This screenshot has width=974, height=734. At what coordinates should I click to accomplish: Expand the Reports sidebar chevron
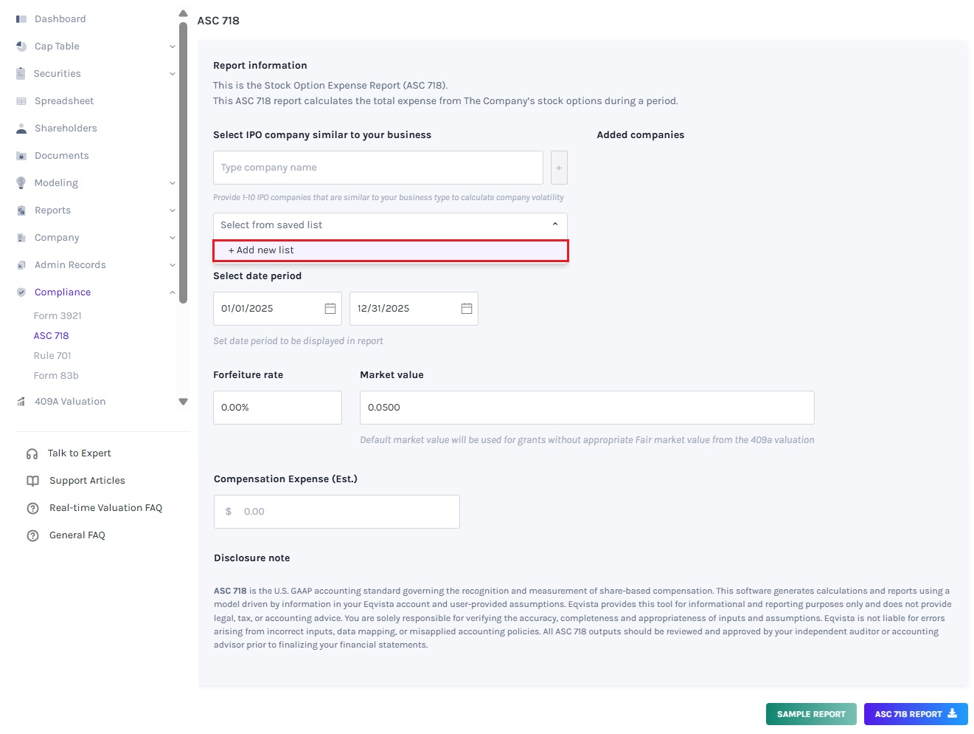click(172, 211)
